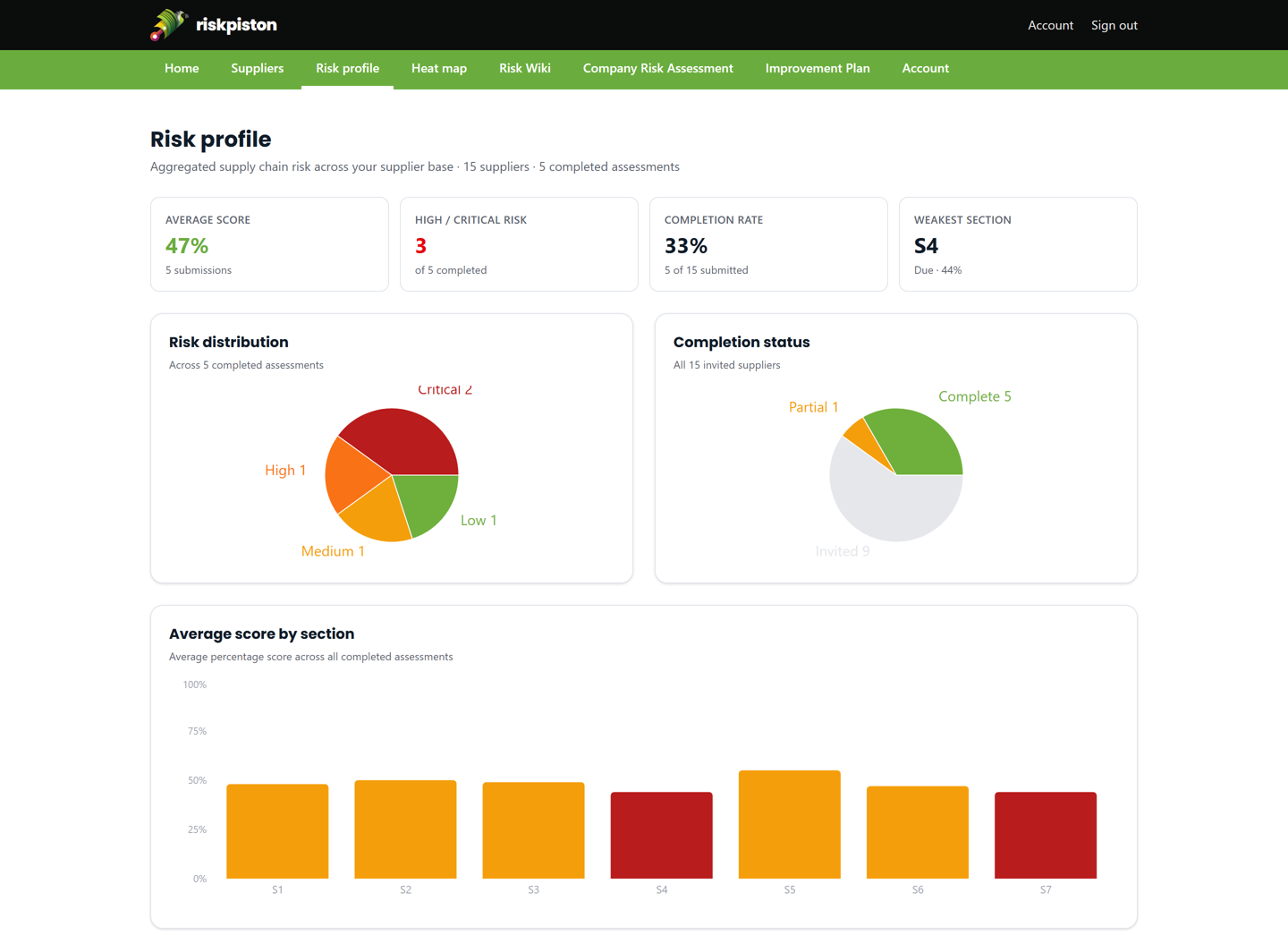Select the High / Critical Risk card
Image resolution: width=1288 pixels, height=935 pixels.
(x=519, y=244)
